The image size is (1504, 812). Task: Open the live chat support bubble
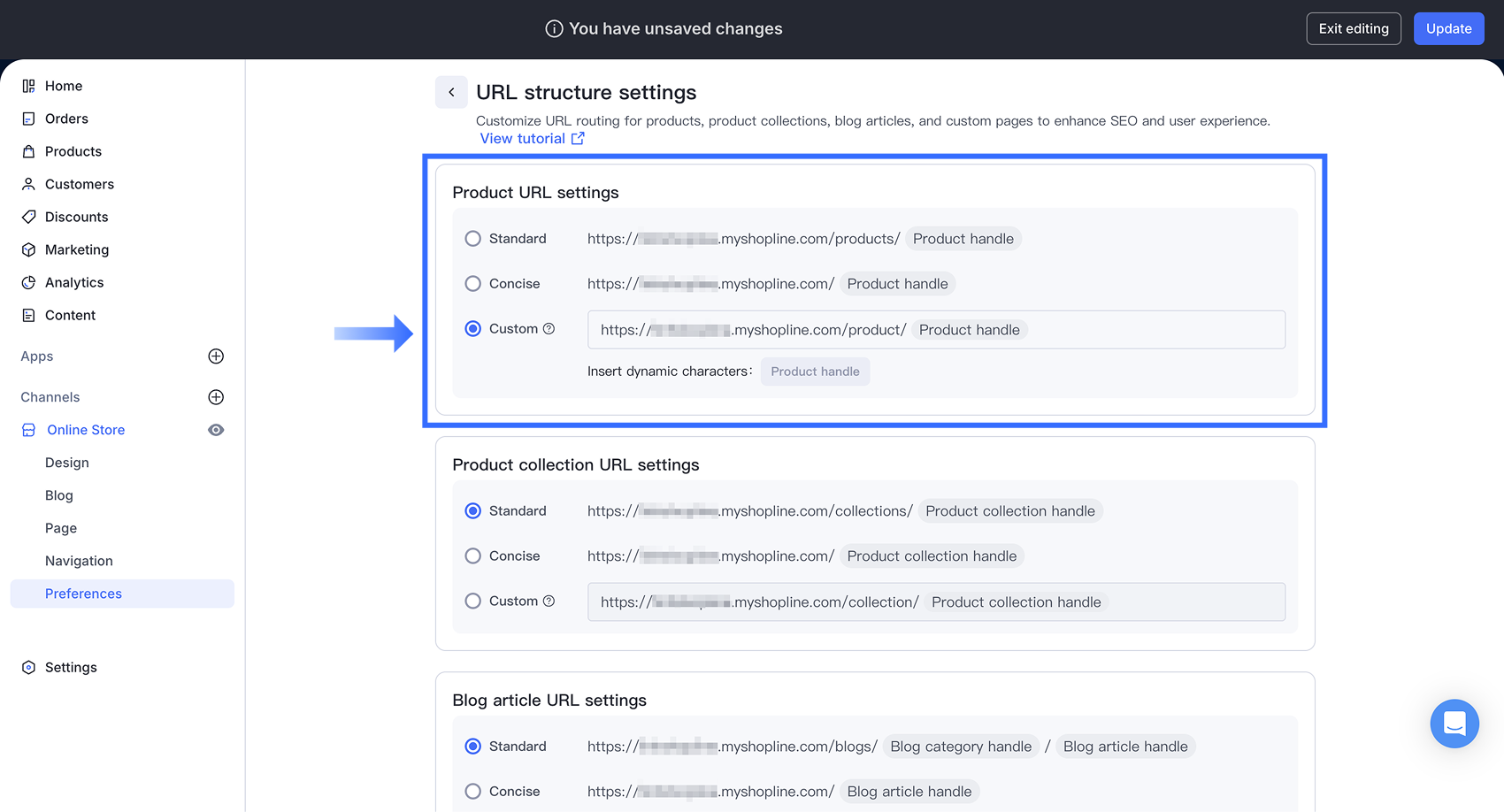1454,724
